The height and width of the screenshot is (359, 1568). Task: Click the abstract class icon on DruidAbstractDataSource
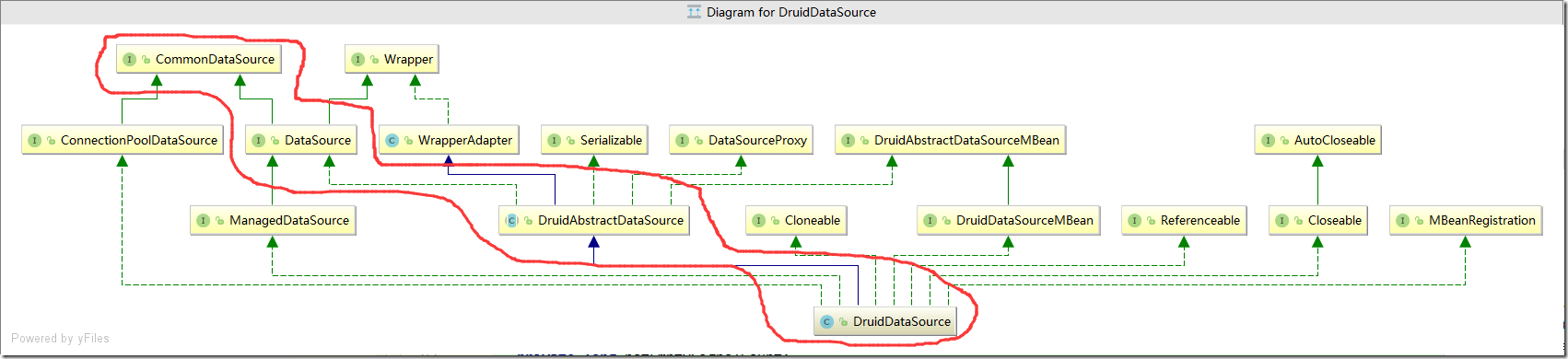click(512, 221)
